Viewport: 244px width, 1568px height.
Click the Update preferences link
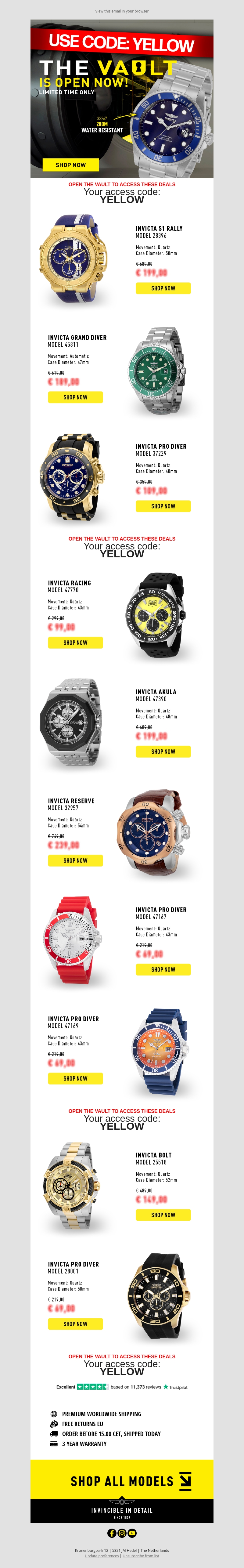pyautogui.click(x=102, y=1555)
